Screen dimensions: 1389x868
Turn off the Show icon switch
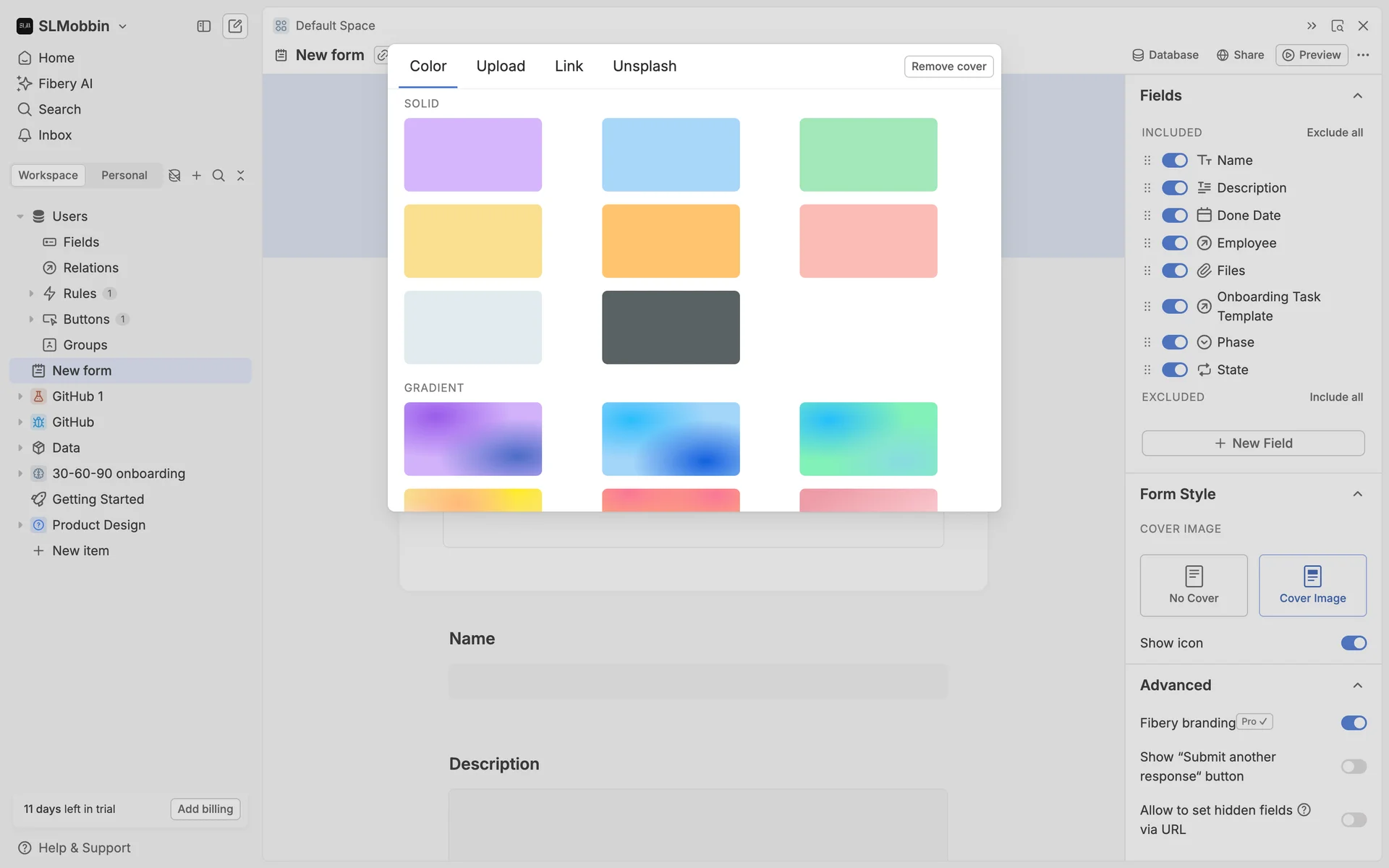[x=1353, y=643]
